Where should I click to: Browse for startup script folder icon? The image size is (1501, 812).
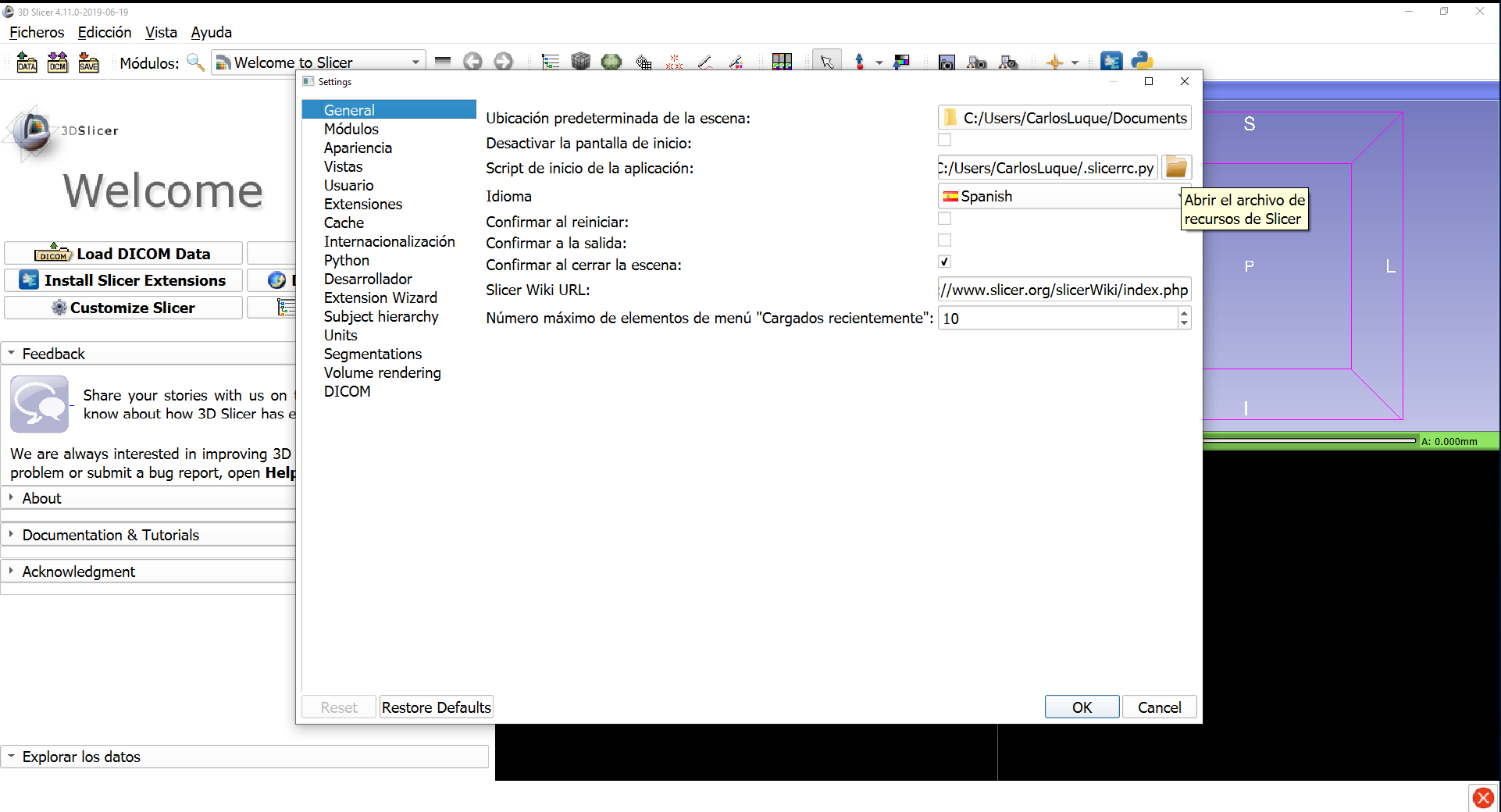coord(1175,168)
